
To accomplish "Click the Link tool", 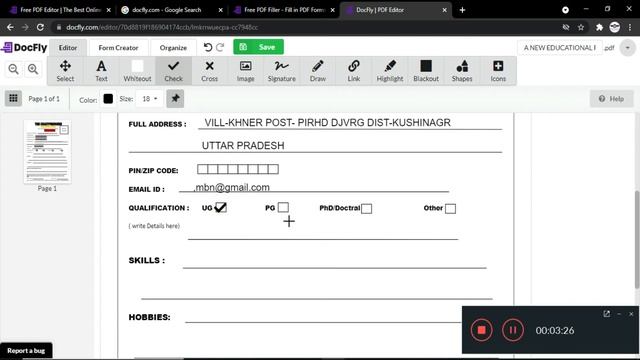I will pyautogui.click(x=354, y=71).
